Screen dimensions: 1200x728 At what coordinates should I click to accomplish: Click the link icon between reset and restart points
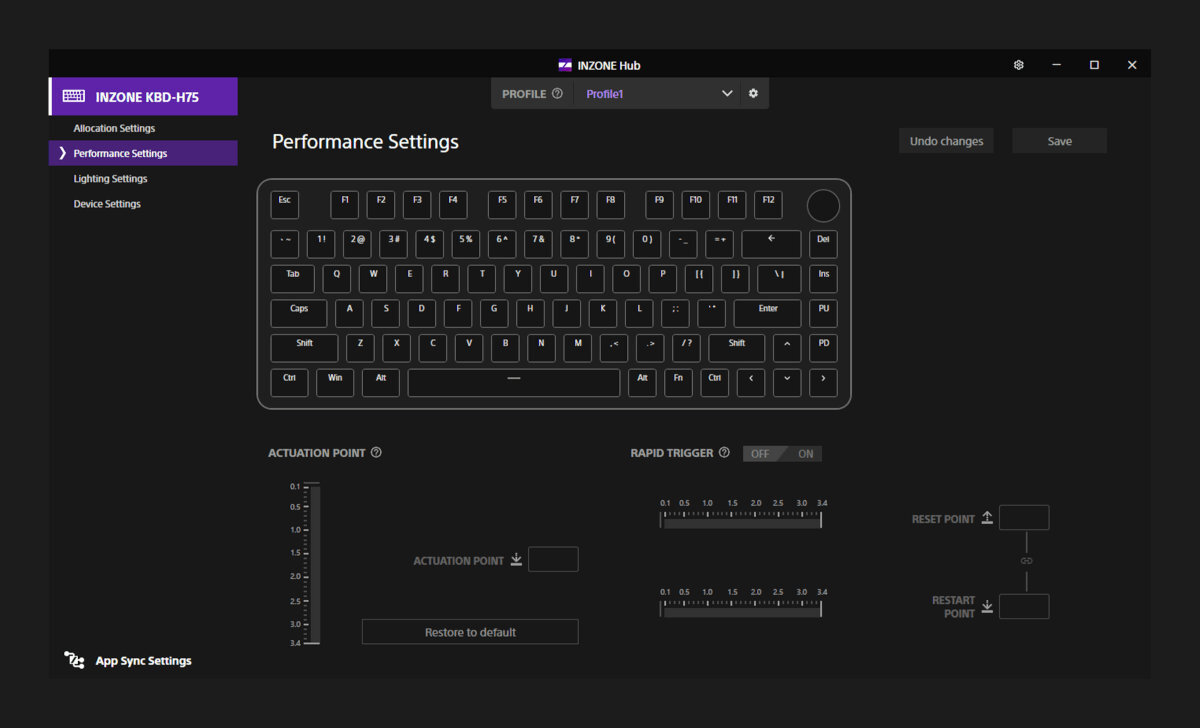(x=1026, y=560)
